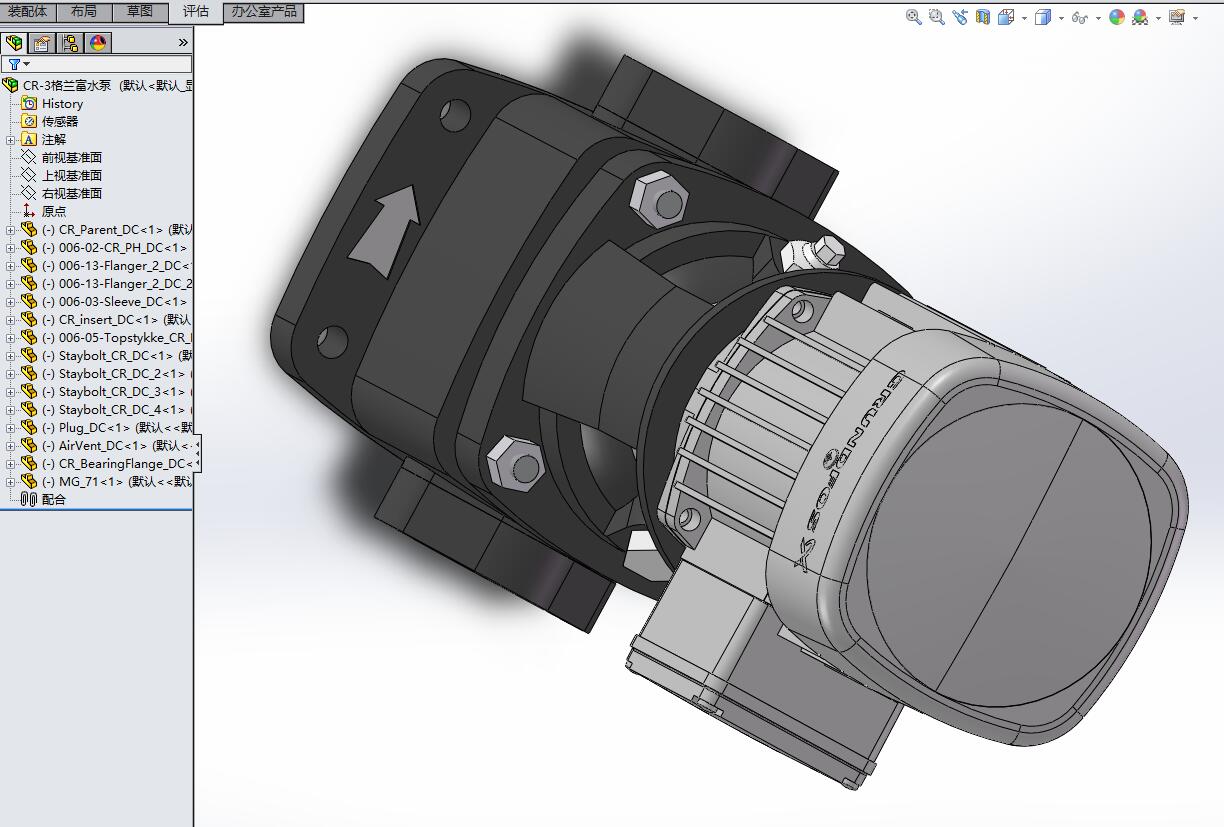The height and width of the screenshot is (827, 1224).
Task: Open the Display Style dropdown arrow
Action: pos(1060,18)
